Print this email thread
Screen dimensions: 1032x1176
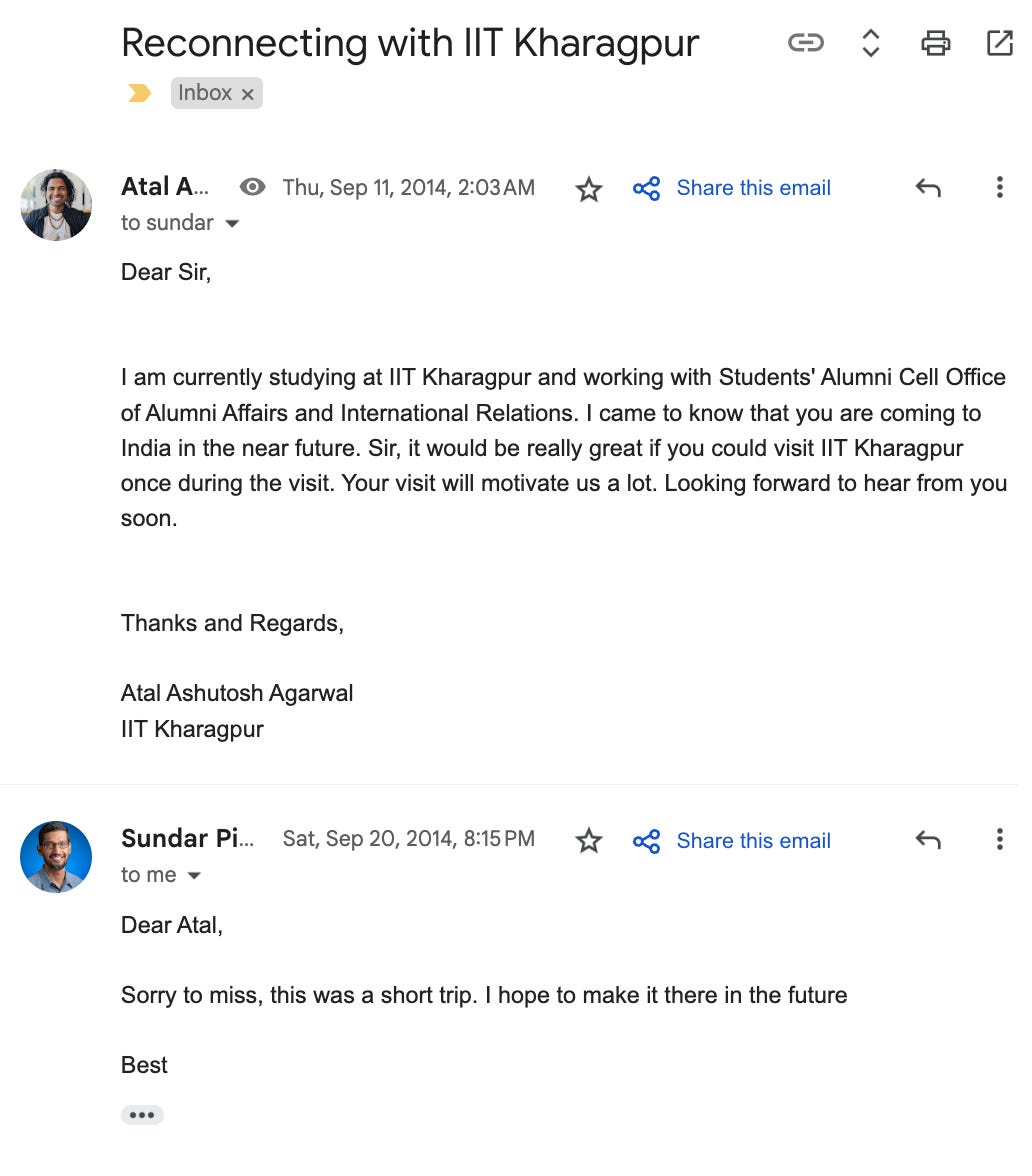pos(935,43)
